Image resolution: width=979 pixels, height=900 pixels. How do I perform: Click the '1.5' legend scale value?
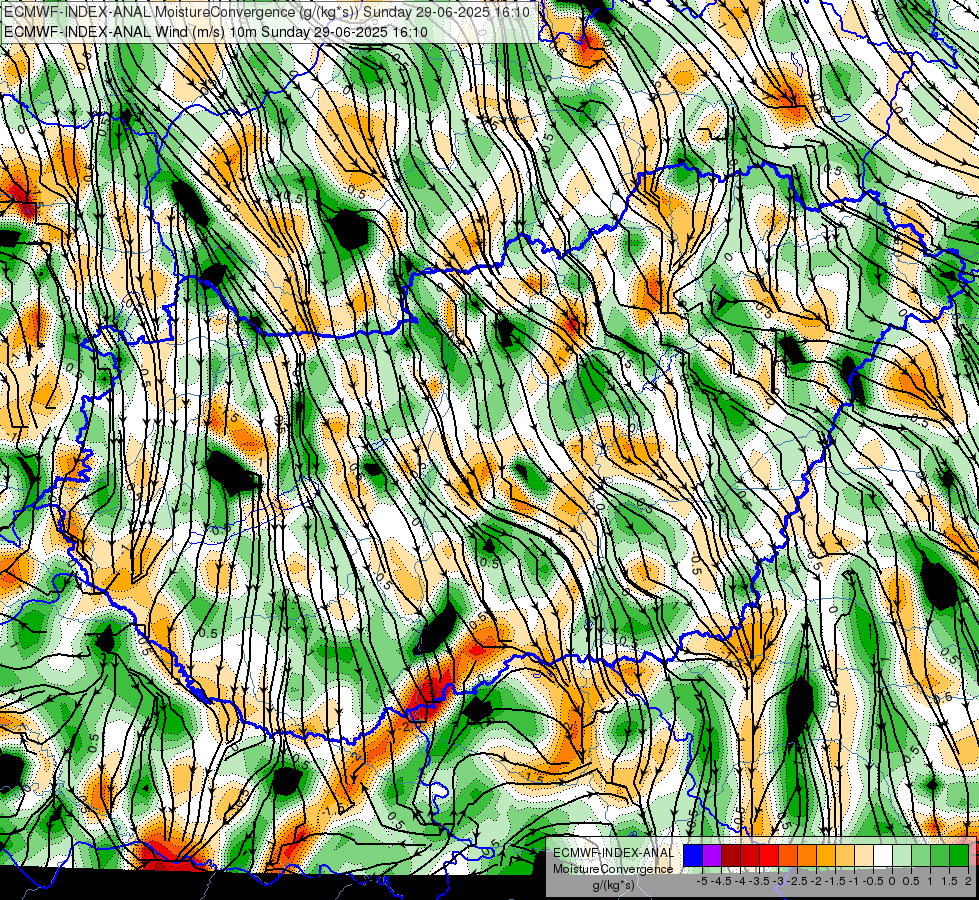(x=948, y=881)
